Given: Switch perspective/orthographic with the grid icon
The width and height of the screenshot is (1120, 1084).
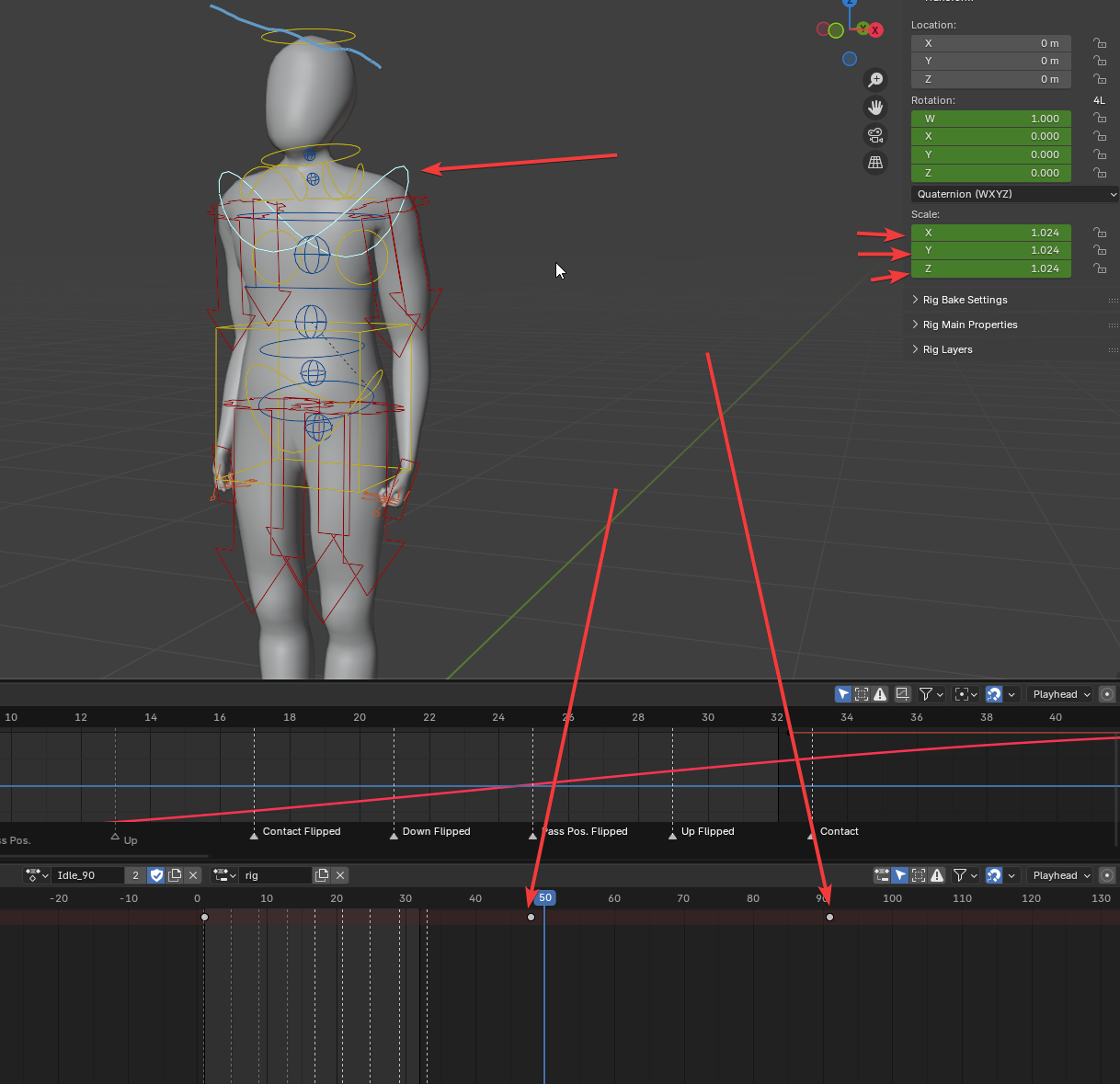Looking at the screenshot, I should [x=875, y=163].
